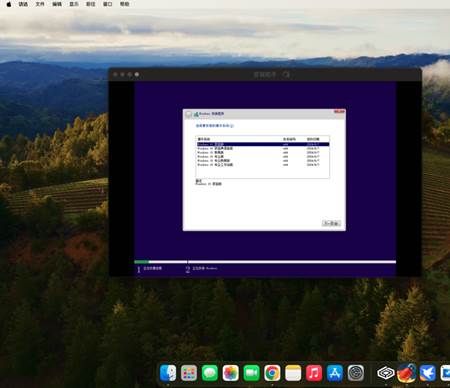450x388 pixels.
Task: Open the 显示 (View) menu
Action: pos(74,4)
